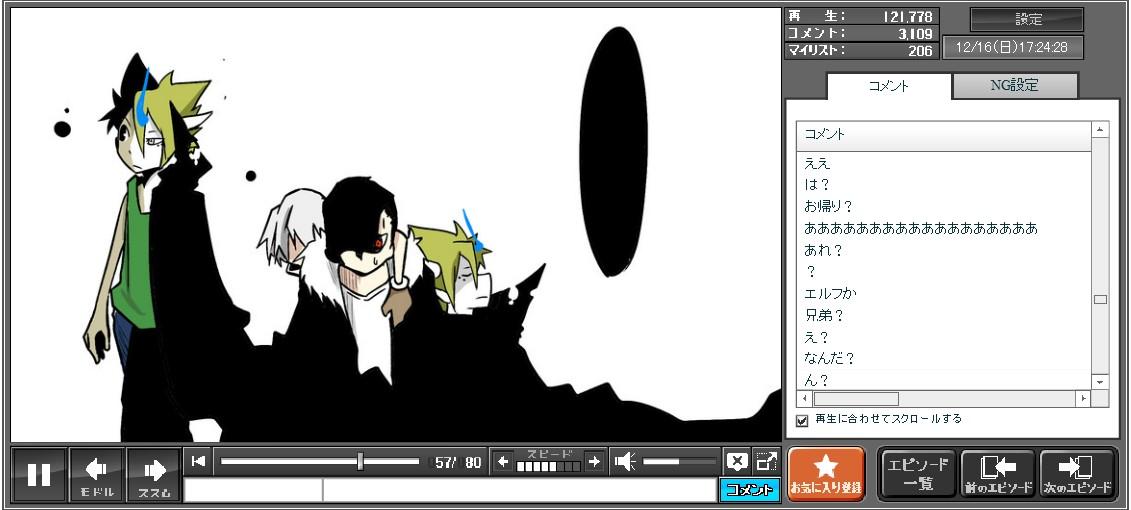
Task: Select the コメント tab
Action: (x=888, y=86)
